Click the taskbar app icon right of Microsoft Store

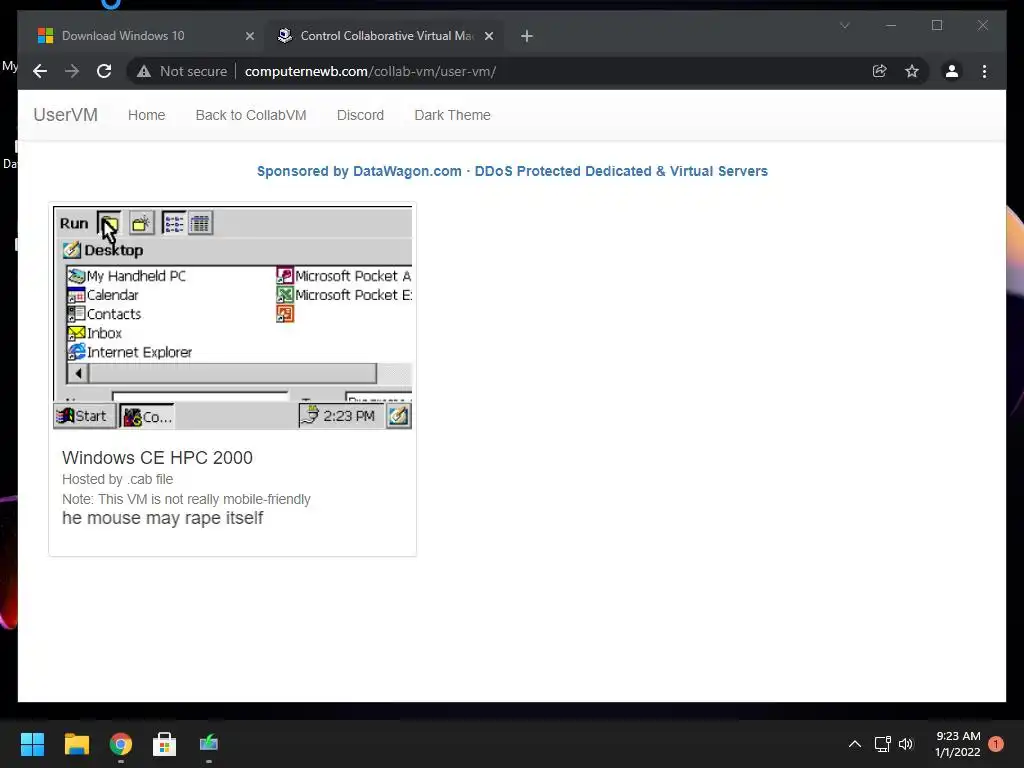tap(209, 744)
